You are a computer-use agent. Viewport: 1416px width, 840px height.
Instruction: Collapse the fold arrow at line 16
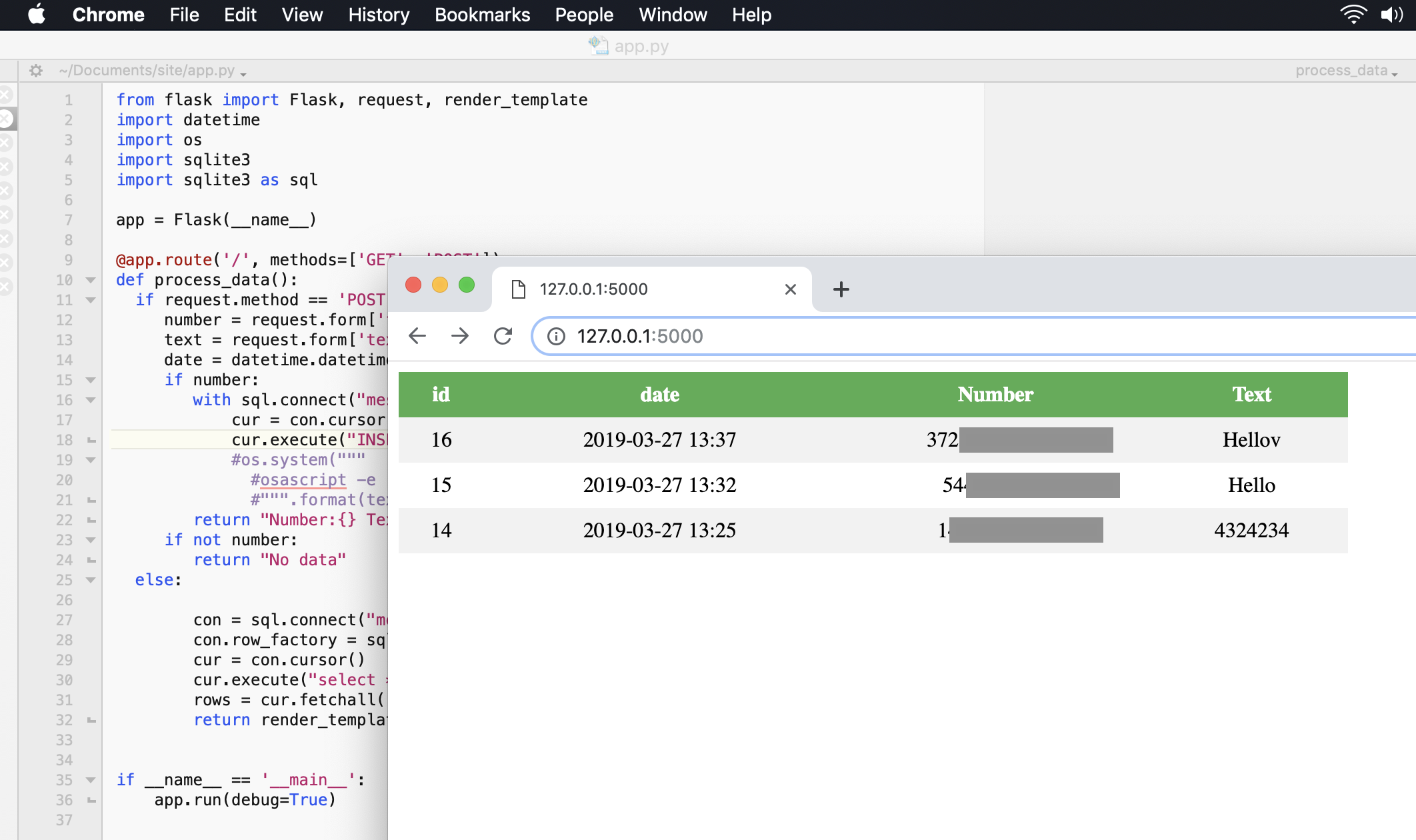click(91, 400)
